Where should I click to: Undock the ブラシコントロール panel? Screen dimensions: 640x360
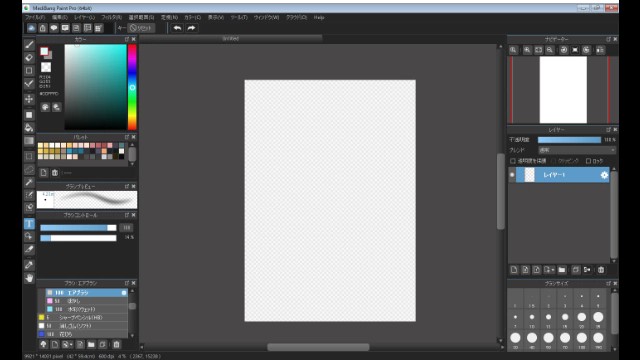click(127, 215)
